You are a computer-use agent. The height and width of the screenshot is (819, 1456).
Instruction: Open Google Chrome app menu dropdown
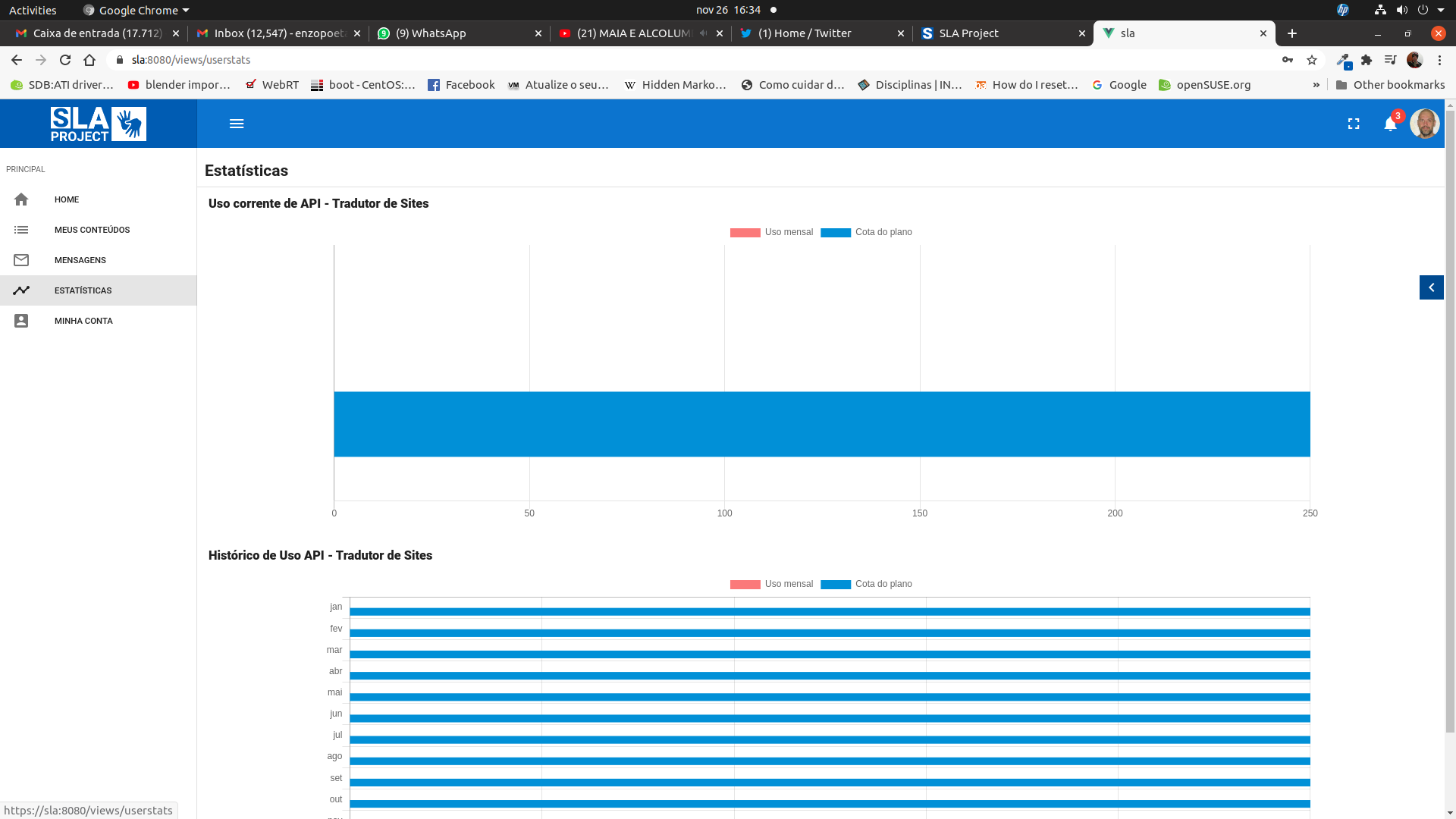136,10
